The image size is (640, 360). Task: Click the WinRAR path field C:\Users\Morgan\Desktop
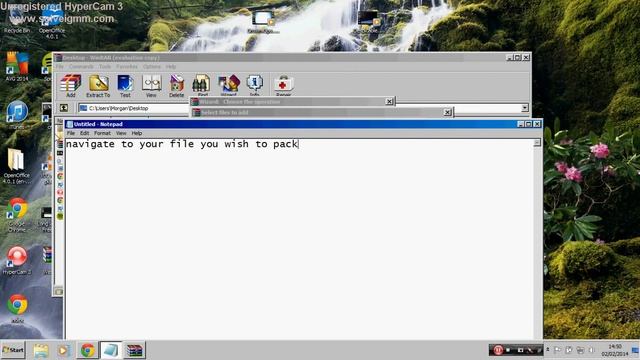tap(134, 108)
